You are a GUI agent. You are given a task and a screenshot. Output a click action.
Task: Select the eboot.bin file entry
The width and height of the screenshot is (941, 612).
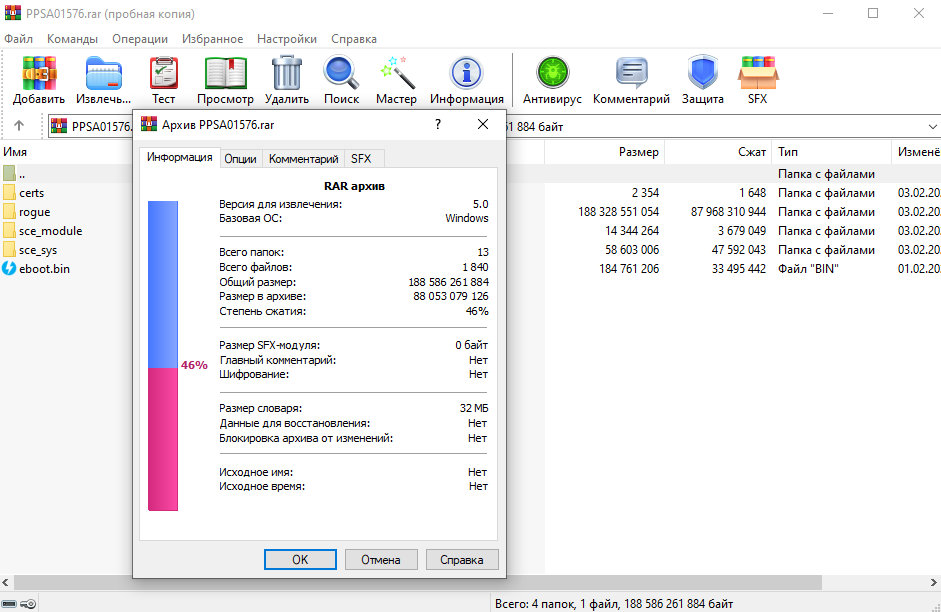44,269
